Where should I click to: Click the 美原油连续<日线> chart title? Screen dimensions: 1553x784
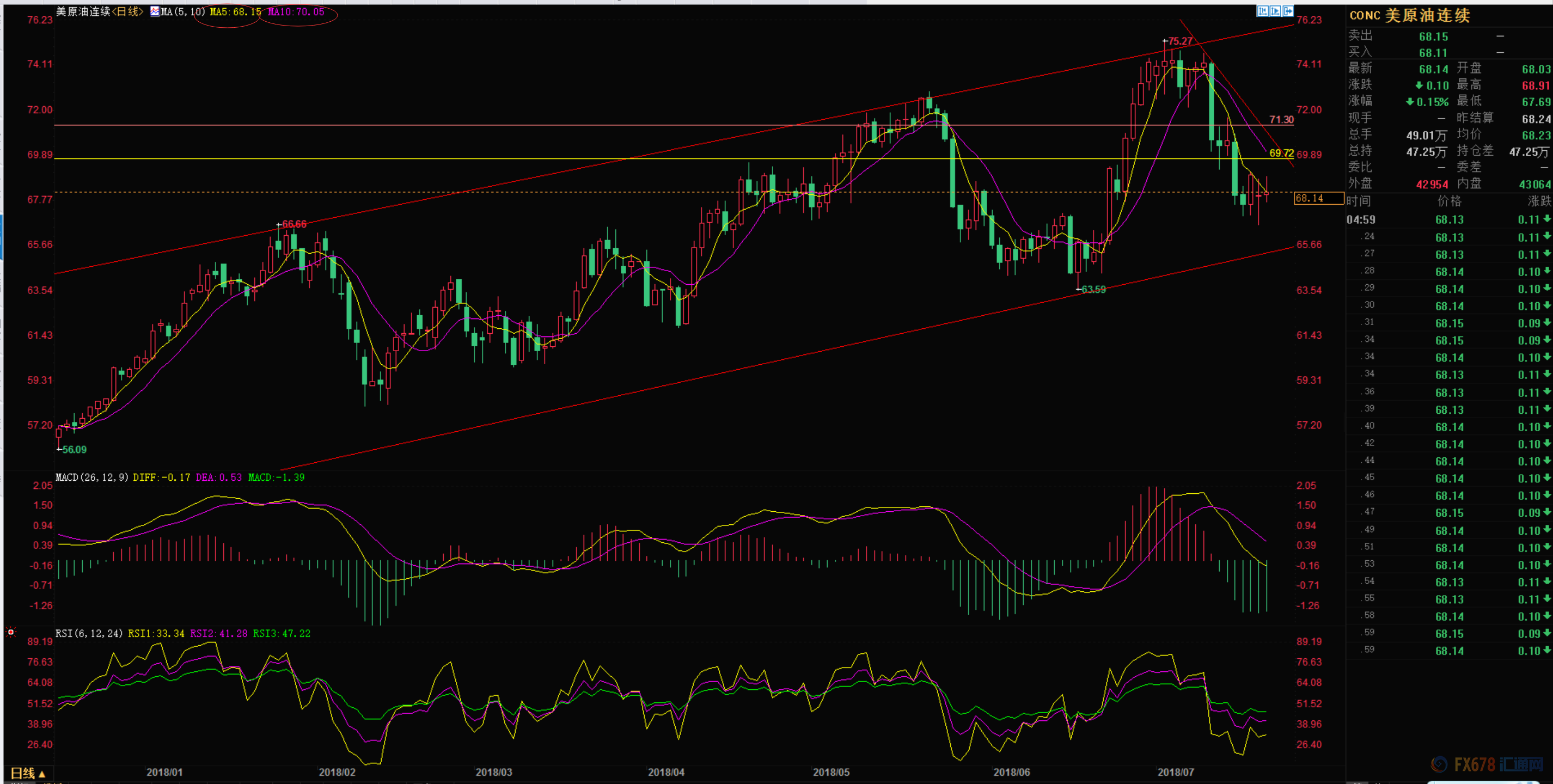100,11
